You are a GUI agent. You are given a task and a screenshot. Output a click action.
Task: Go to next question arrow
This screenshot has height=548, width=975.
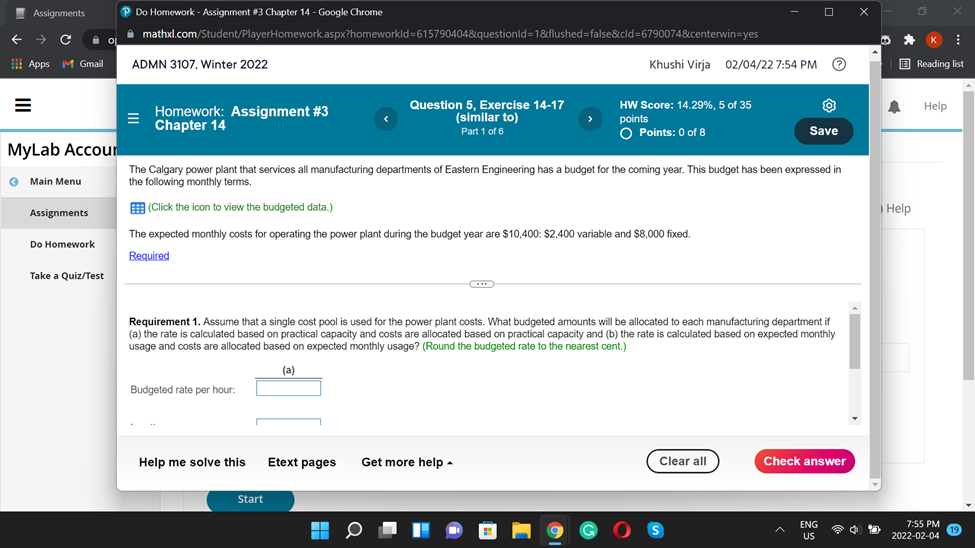pos(590,119)
